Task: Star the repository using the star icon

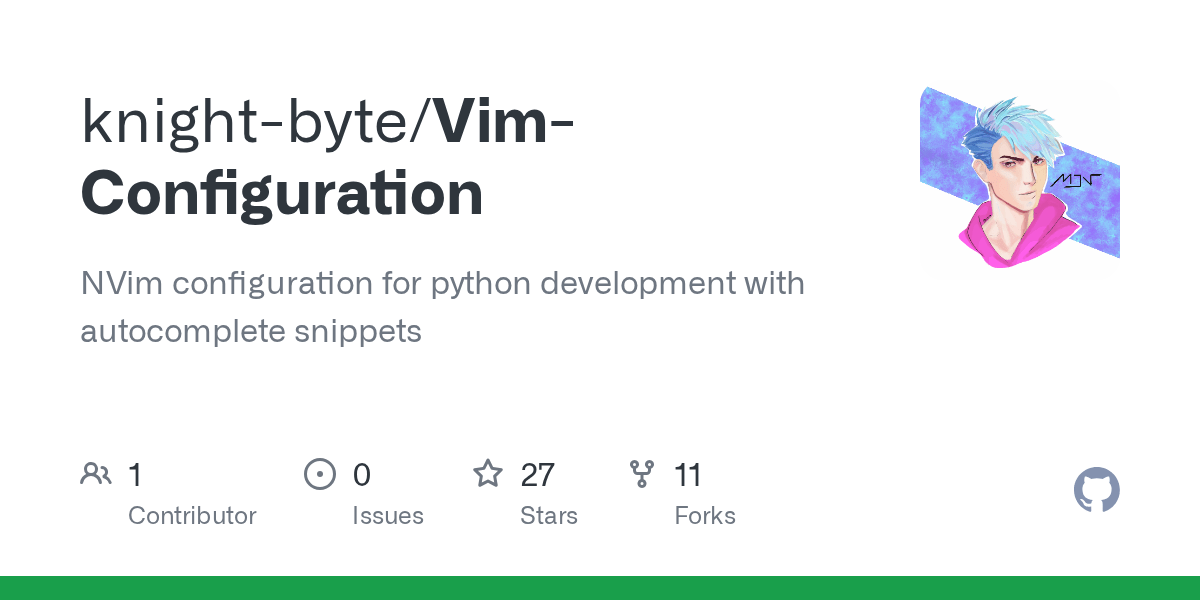Action: tap(487, 473)
